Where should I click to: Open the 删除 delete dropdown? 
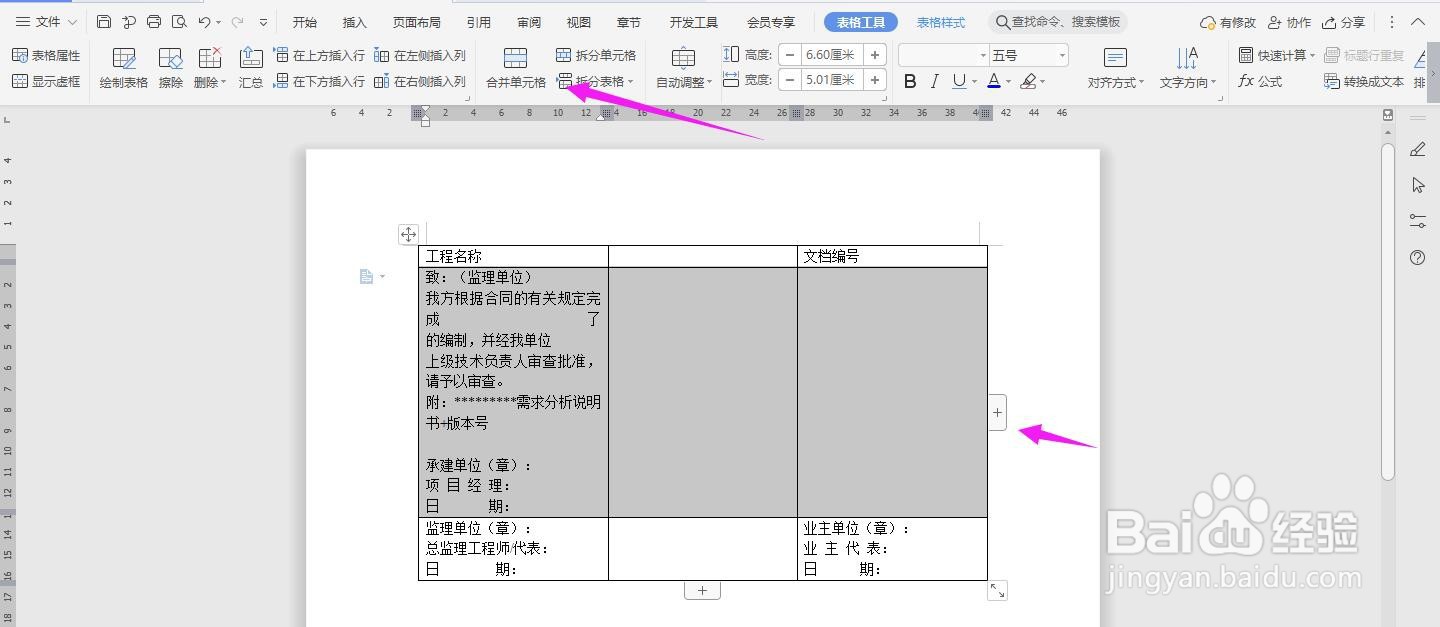coord(209,67)
